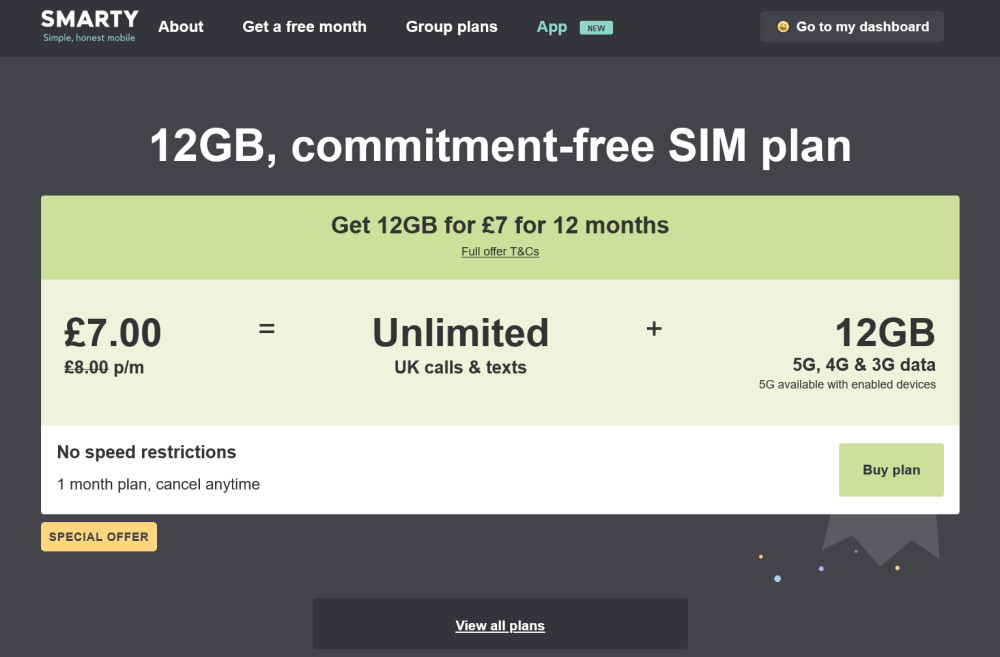Image resolution: width=1000 pixels, height=657 pixels.
Task: Click the SPECIAL OFFER badge
Action: tap(98, 536)
